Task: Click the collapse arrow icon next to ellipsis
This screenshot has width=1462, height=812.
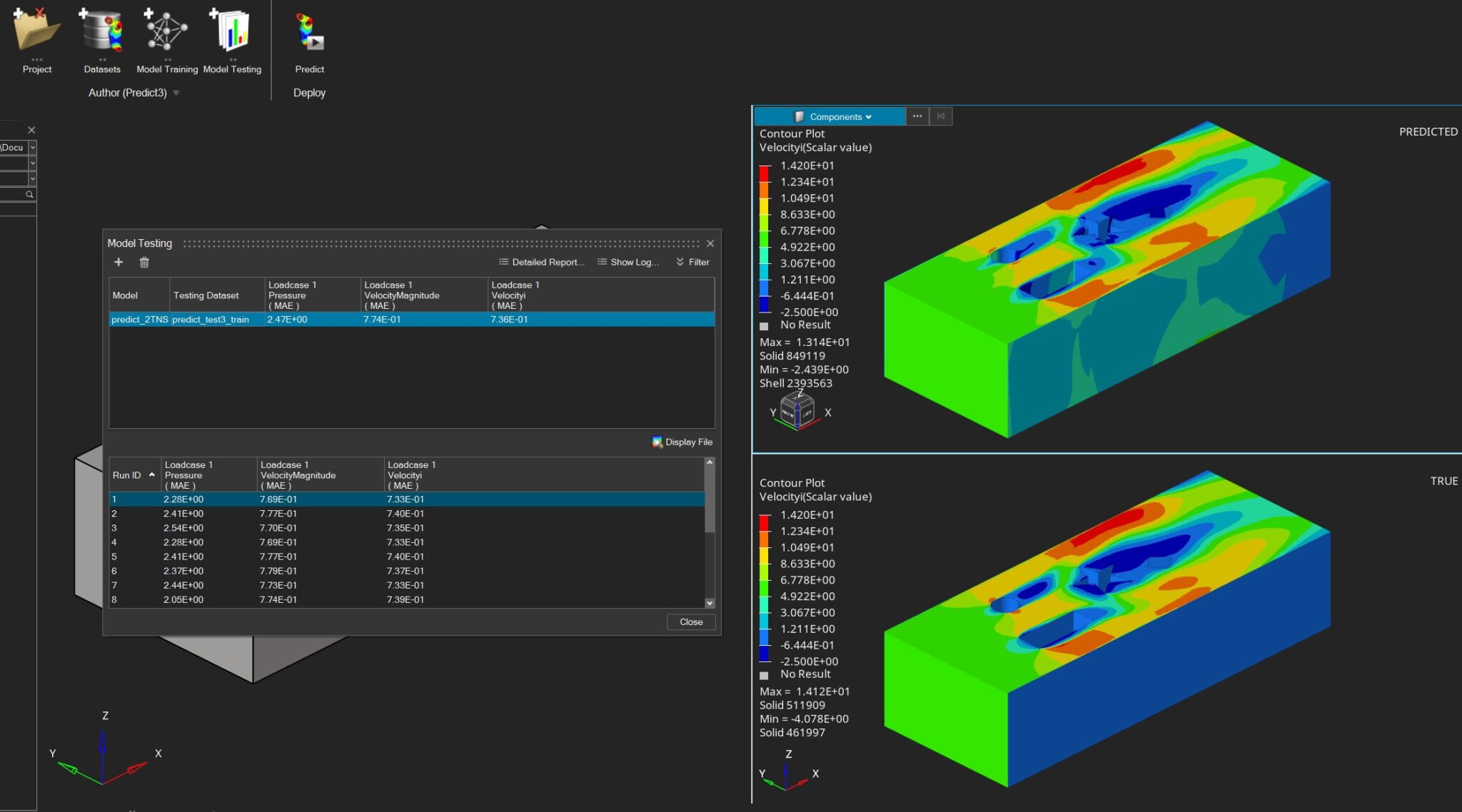Action: [x=941, y=116]
